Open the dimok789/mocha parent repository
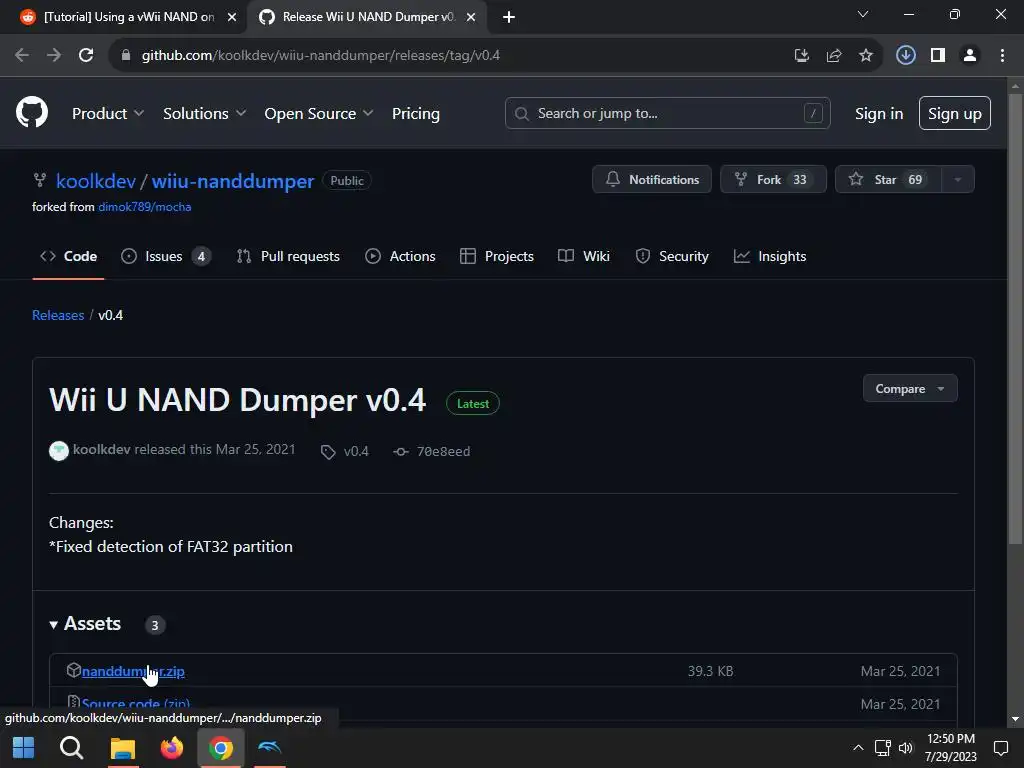The image size is (1024, 768). click(x=144, y=207)
